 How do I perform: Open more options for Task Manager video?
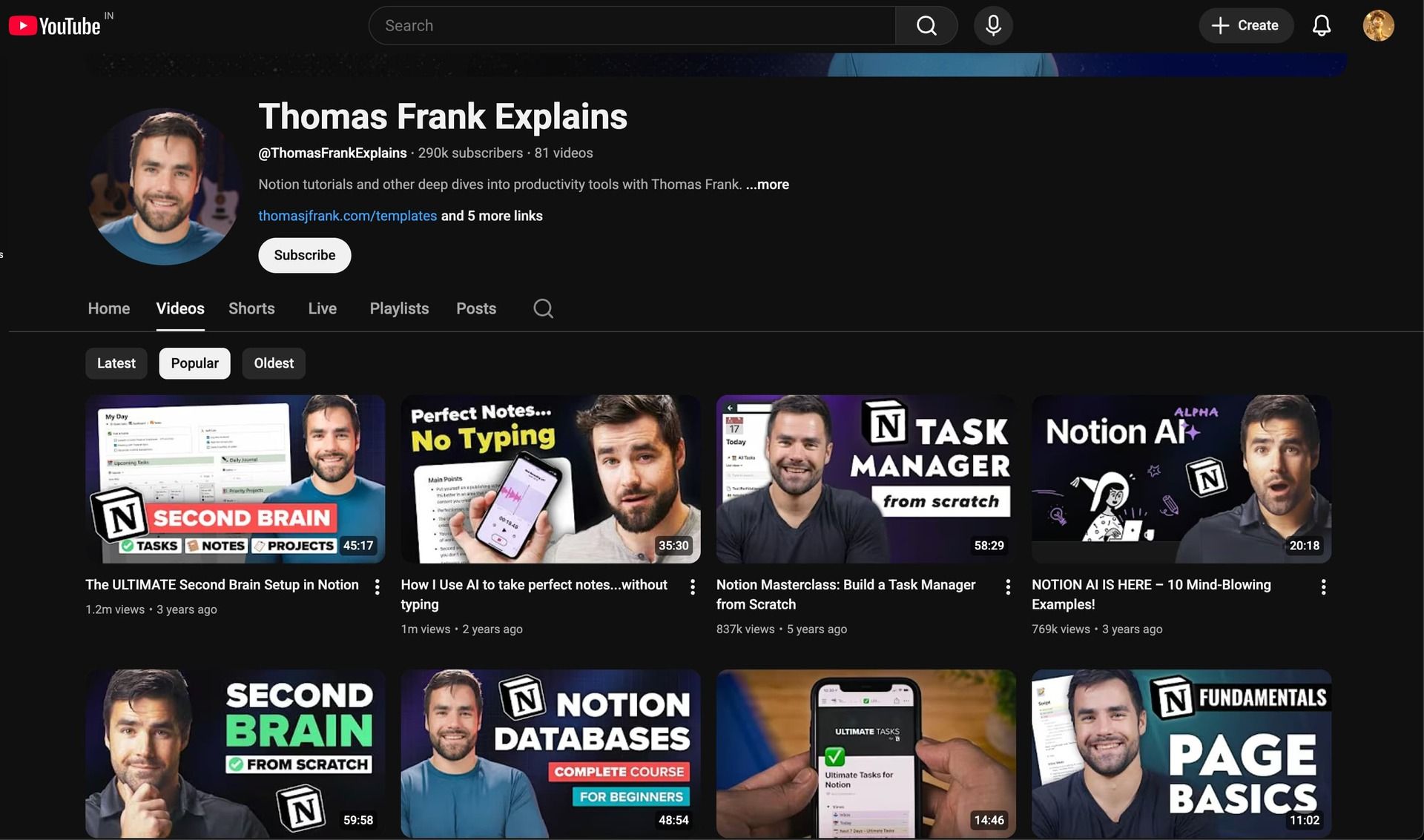(x=1007, y=586)
